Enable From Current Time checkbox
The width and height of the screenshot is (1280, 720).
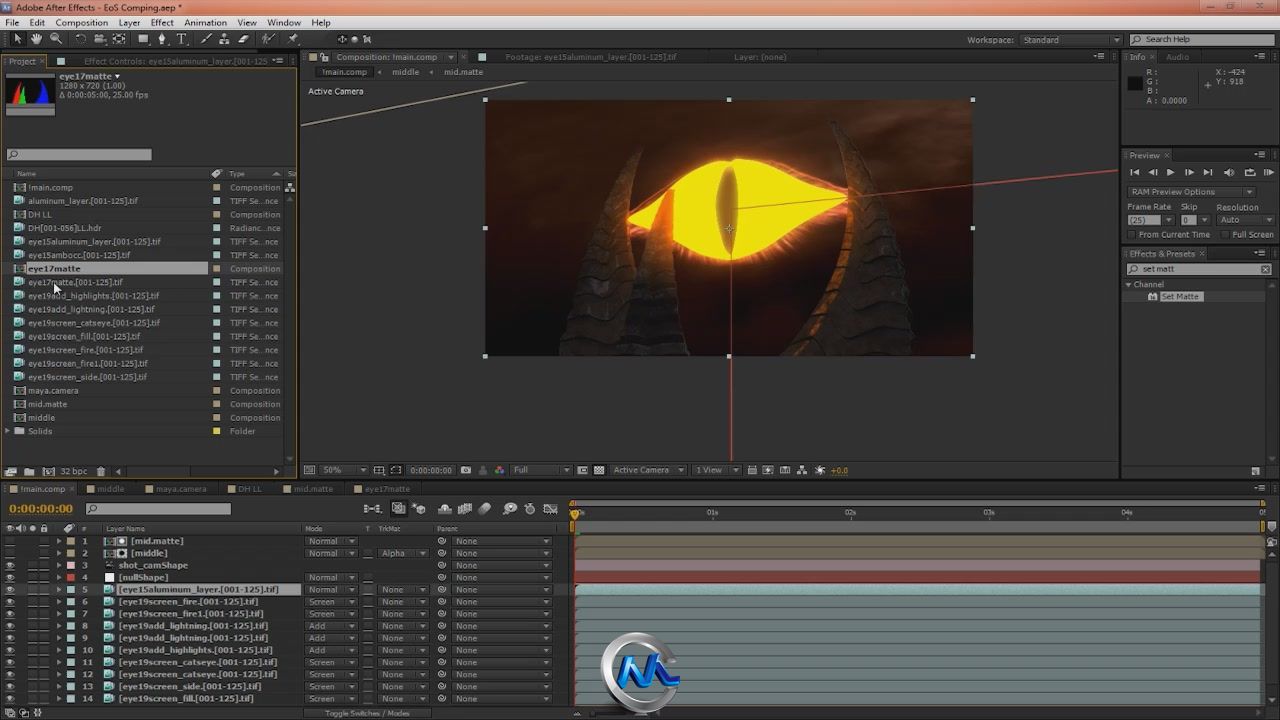point(1132,235)
